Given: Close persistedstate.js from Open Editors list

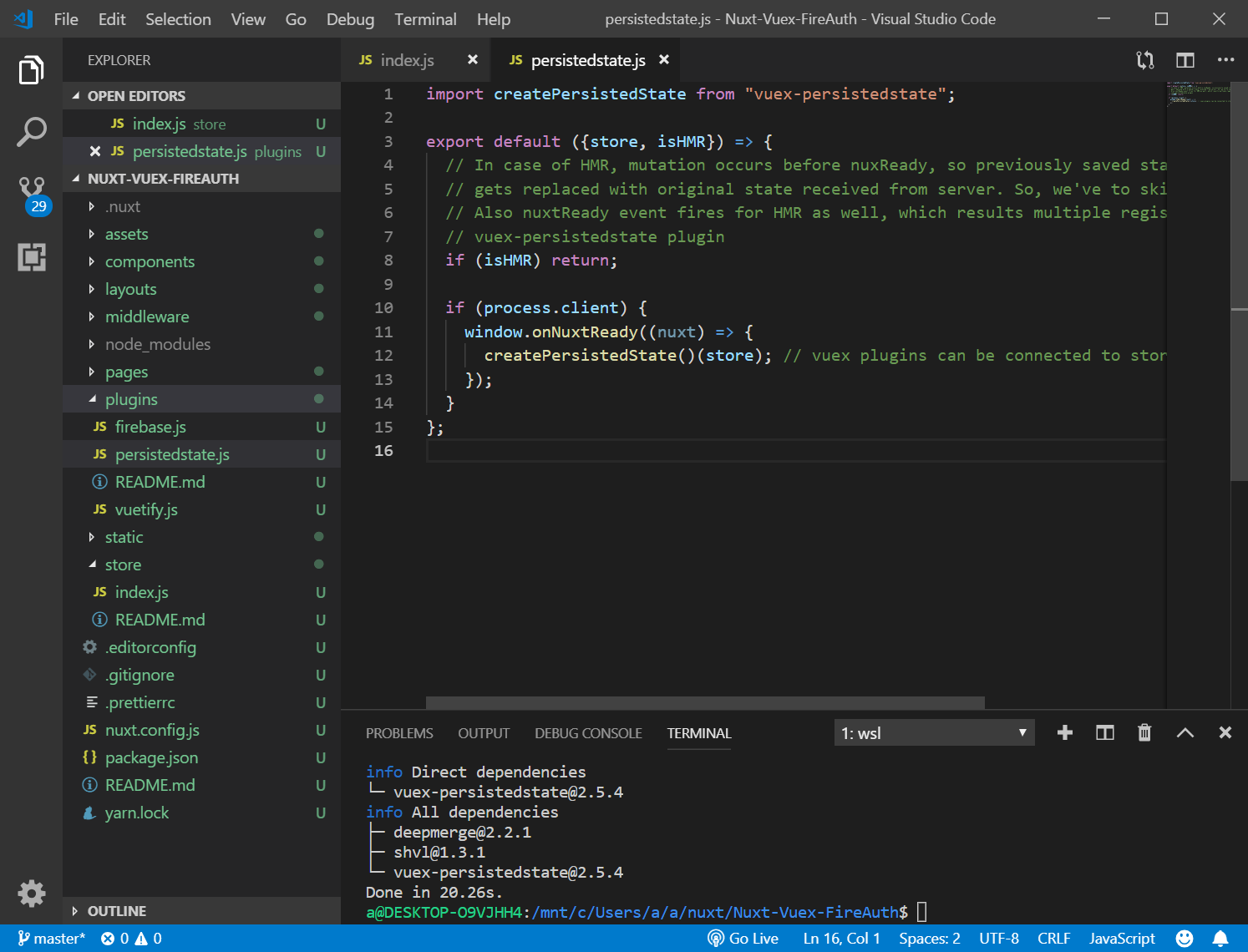Looking at the screenshot, I should click(95, 151).
